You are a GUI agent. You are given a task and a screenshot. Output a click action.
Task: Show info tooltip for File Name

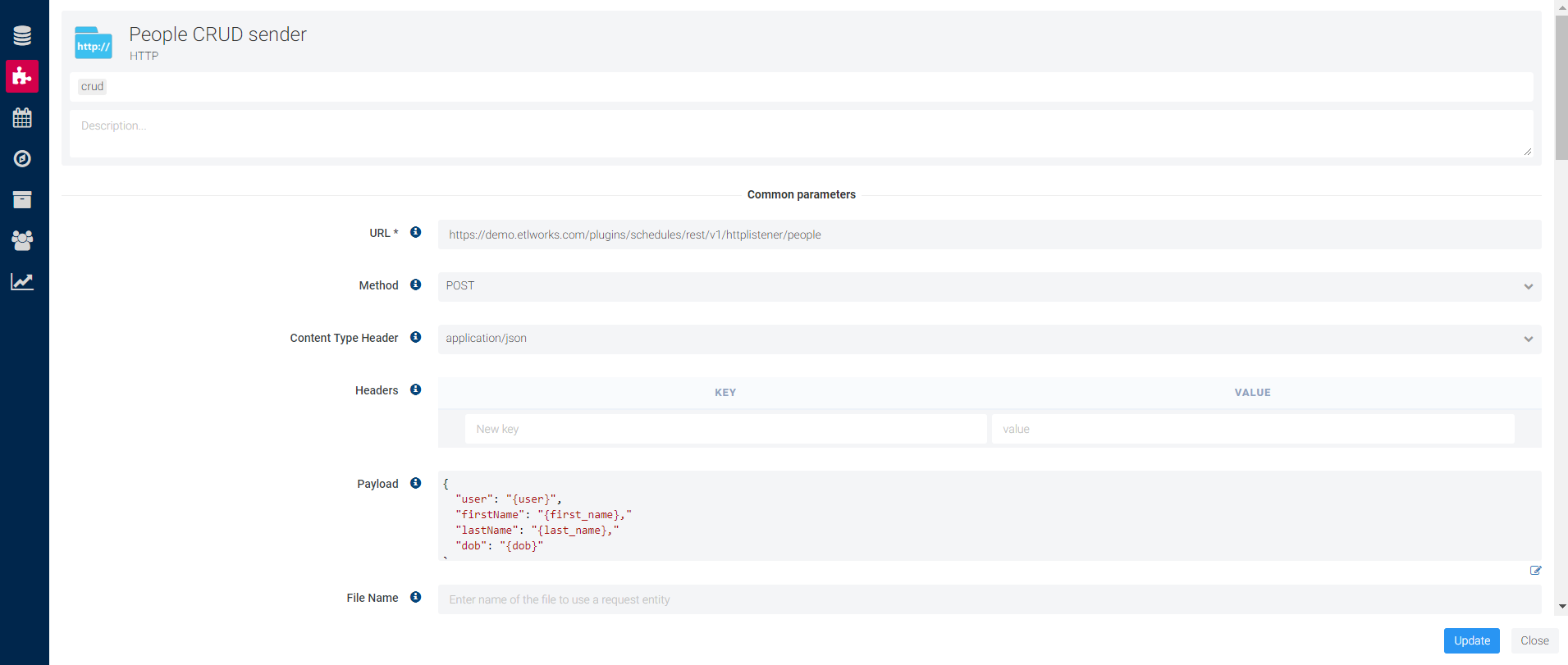[x=416, y=597]
